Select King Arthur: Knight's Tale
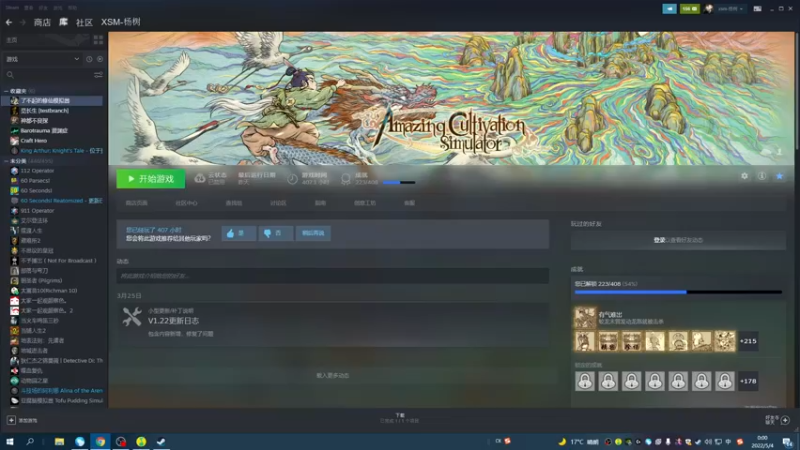Screen dimensions: 800x450 [53, 151]
